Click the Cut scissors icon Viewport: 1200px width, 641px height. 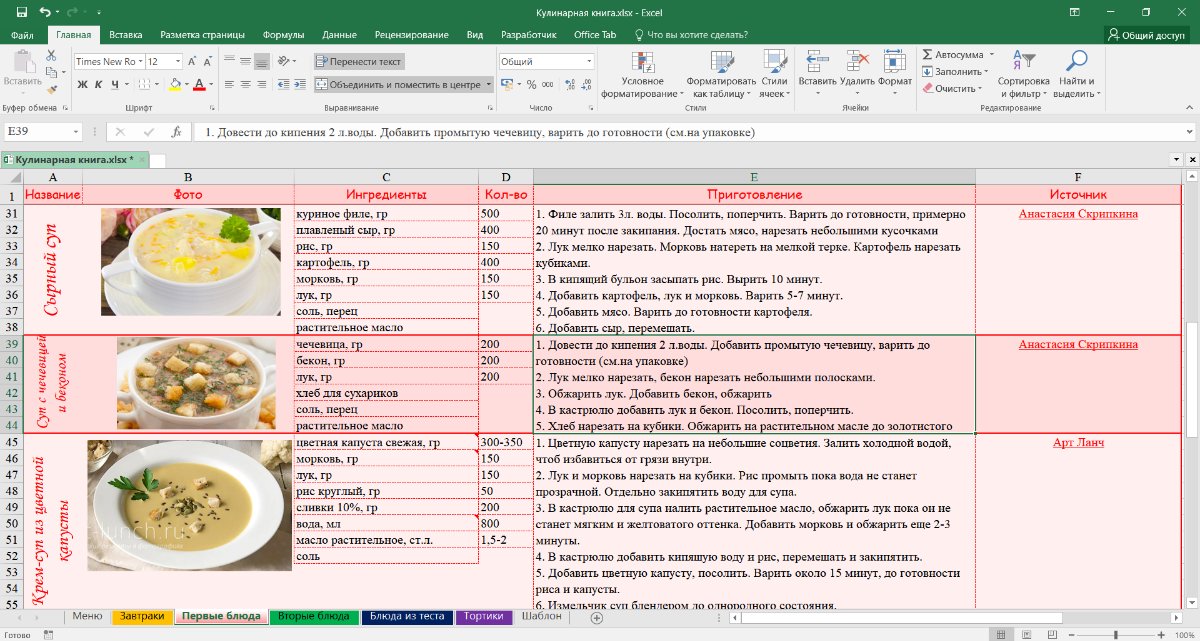point(52,56)
